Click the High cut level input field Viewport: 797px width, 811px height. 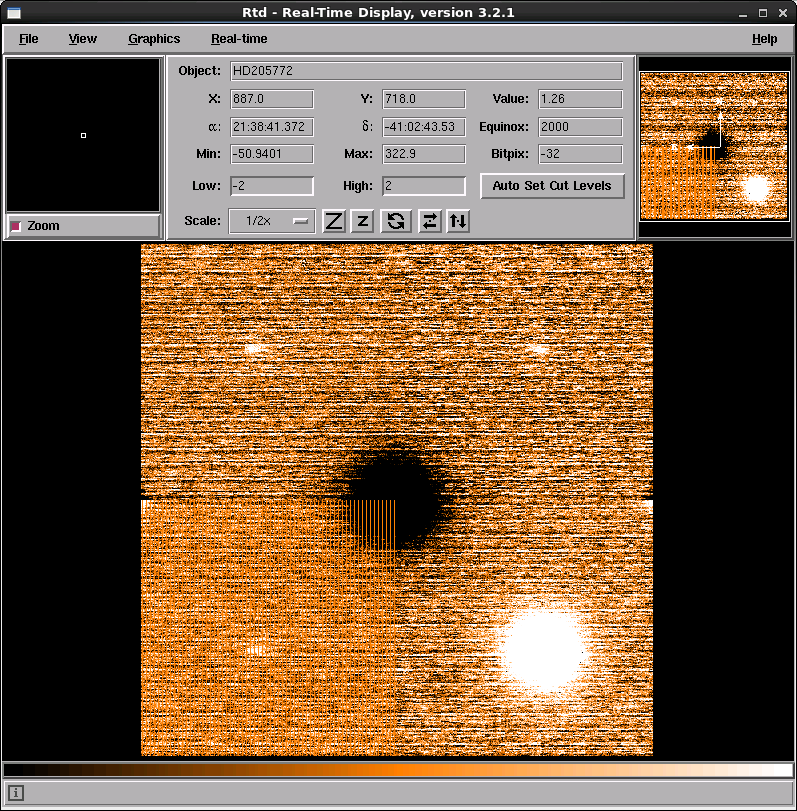423,186
